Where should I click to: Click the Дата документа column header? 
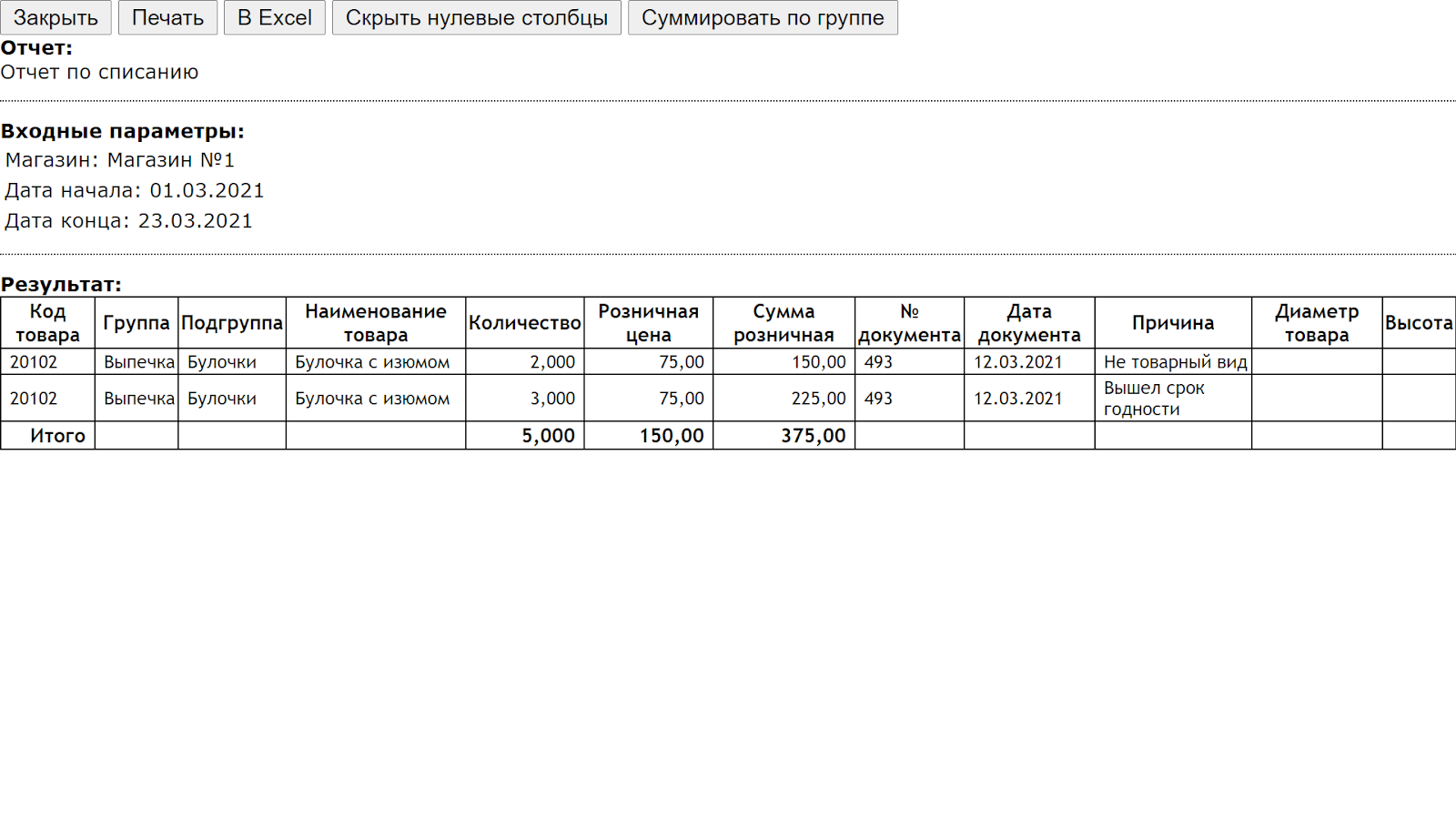pyautogui.click(x=1028, y=323)
